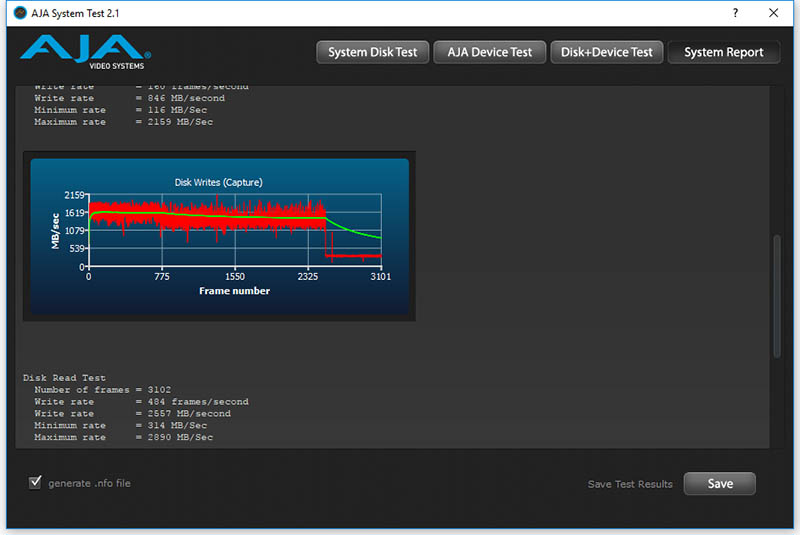Close the AJA System Test window
The image size is (800, 535).
click(773, 13)
